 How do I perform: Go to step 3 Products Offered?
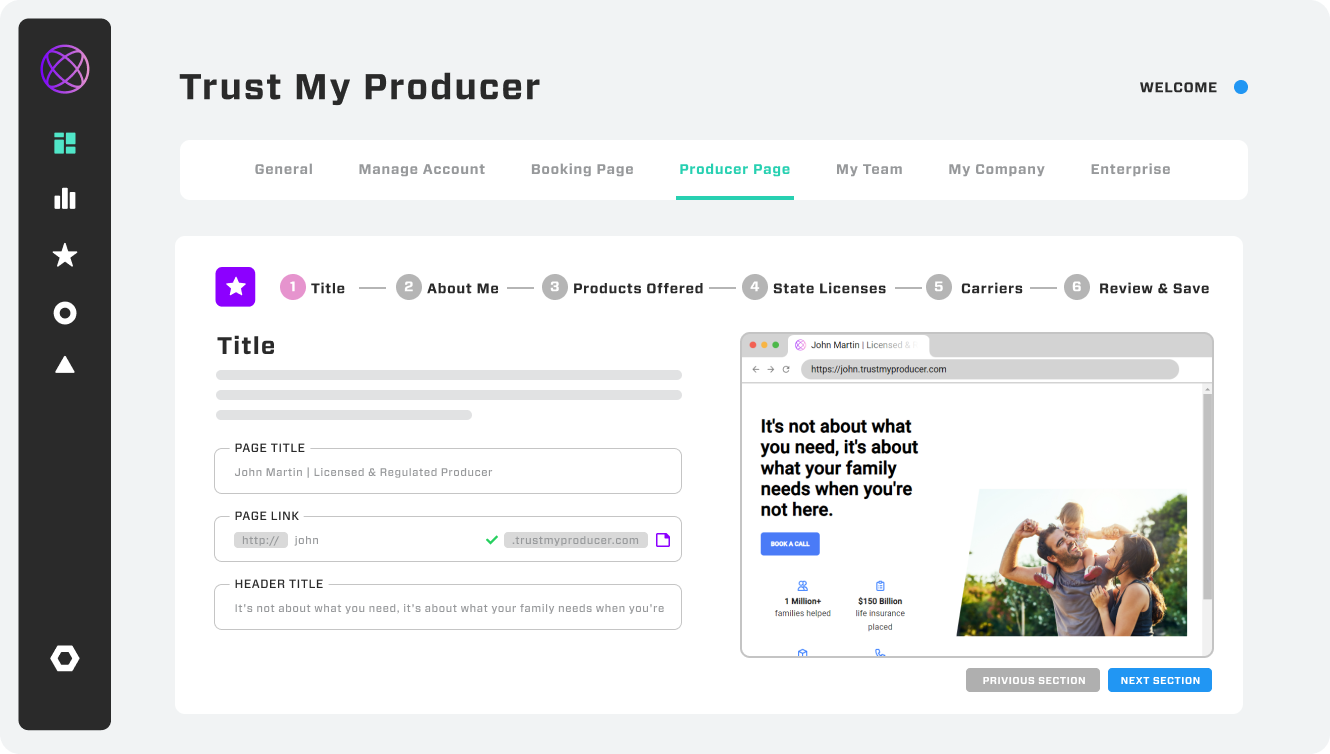[623, 288]
